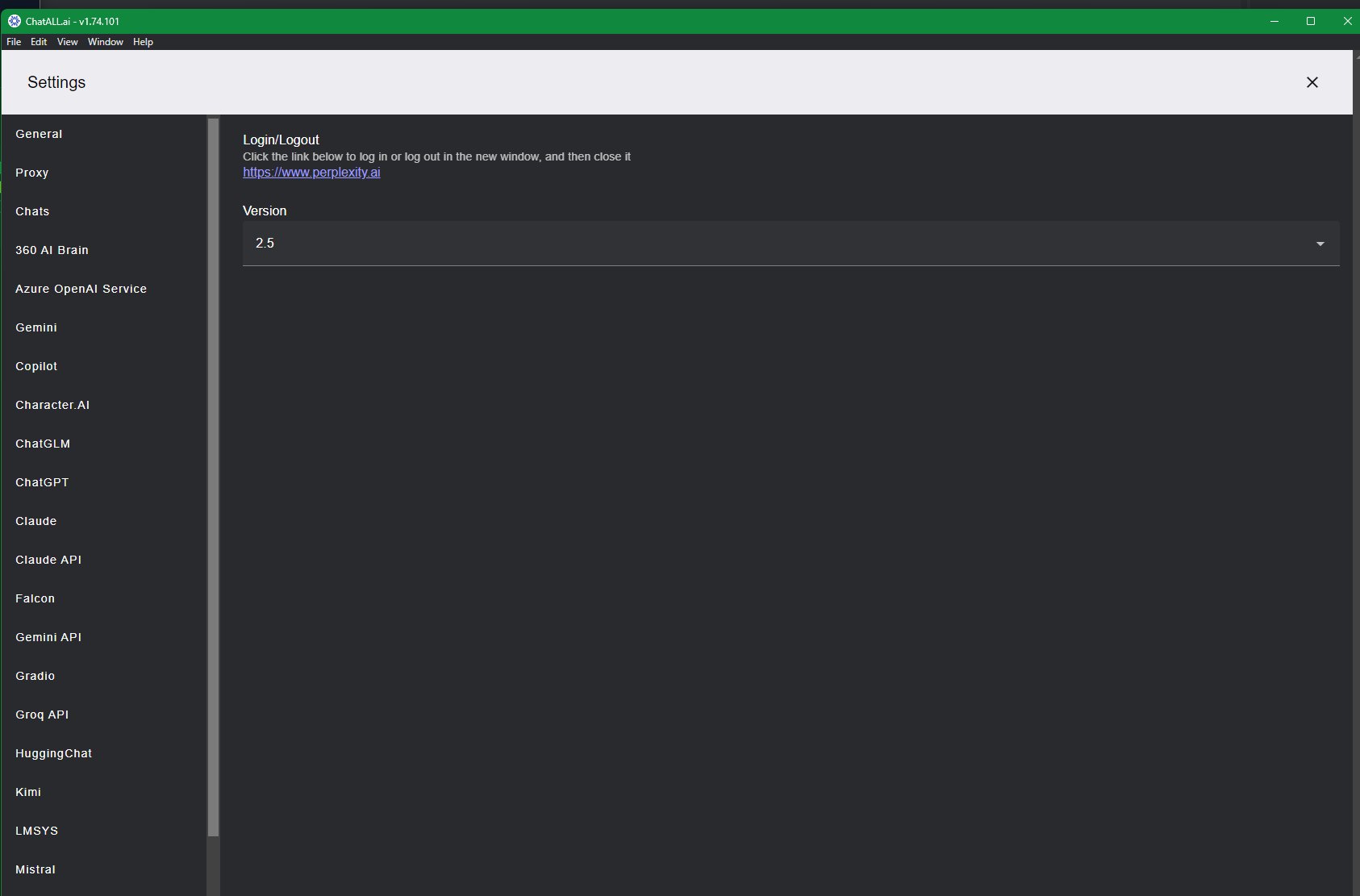
Task: Click the Login/Logout heading text
Action: pos(281,140)
